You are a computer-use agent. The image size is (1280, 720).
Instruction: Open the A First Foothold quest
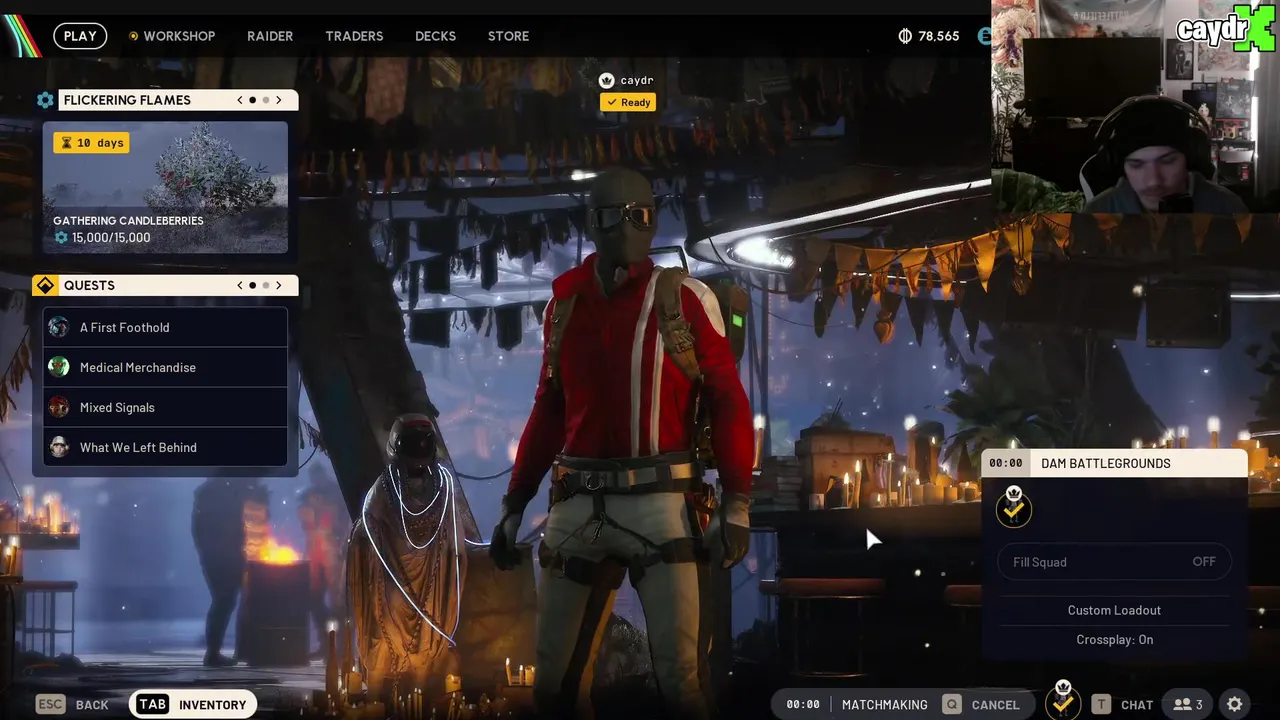[x=165, y=327]
